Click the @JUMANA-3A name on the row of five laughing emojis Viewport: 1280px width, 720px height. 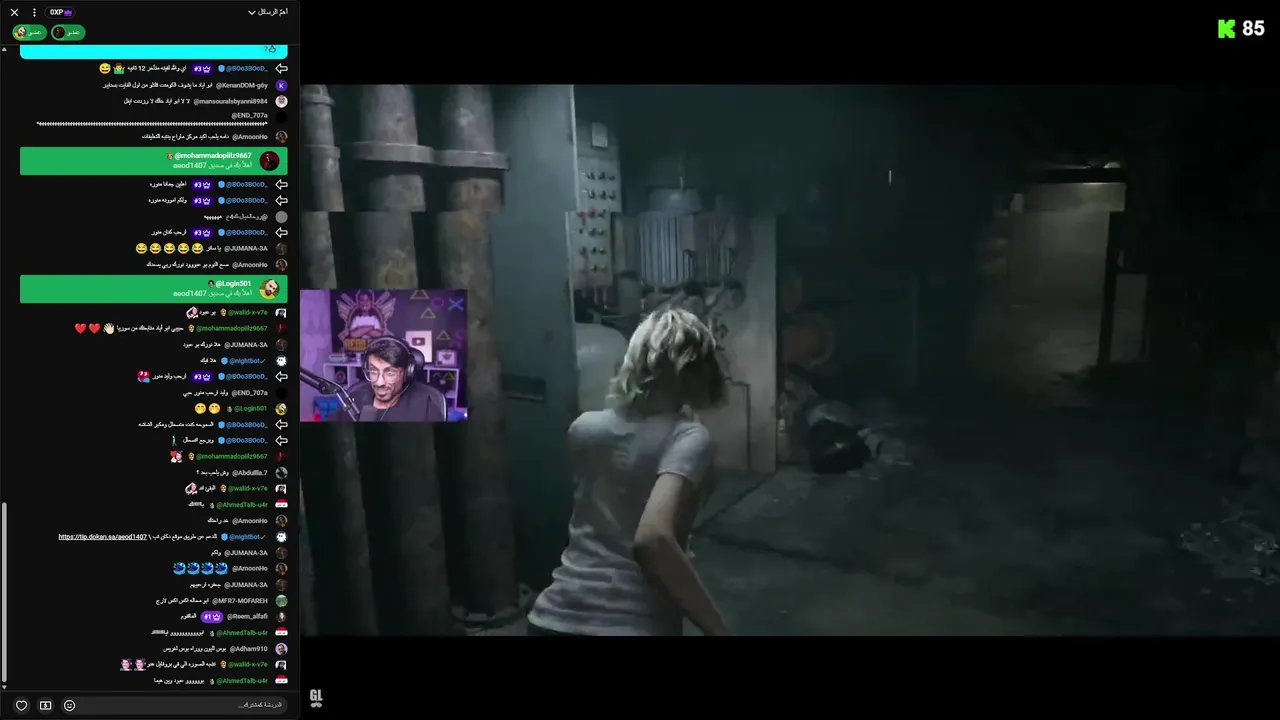pyautogui.click(x=245, y=248)
